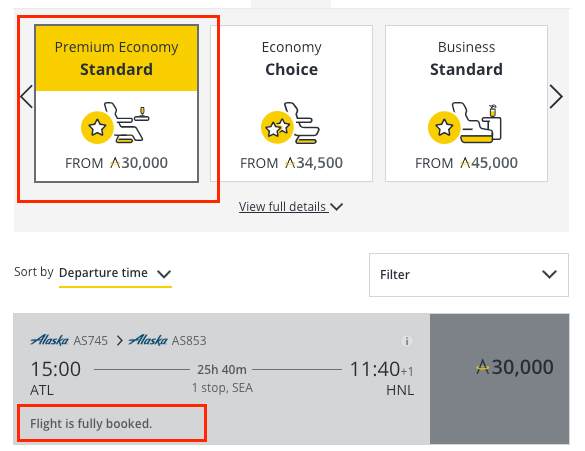Click the Flight is fully booked notice
This screenshot has width=585, height=451.
[x=91, y=424]
